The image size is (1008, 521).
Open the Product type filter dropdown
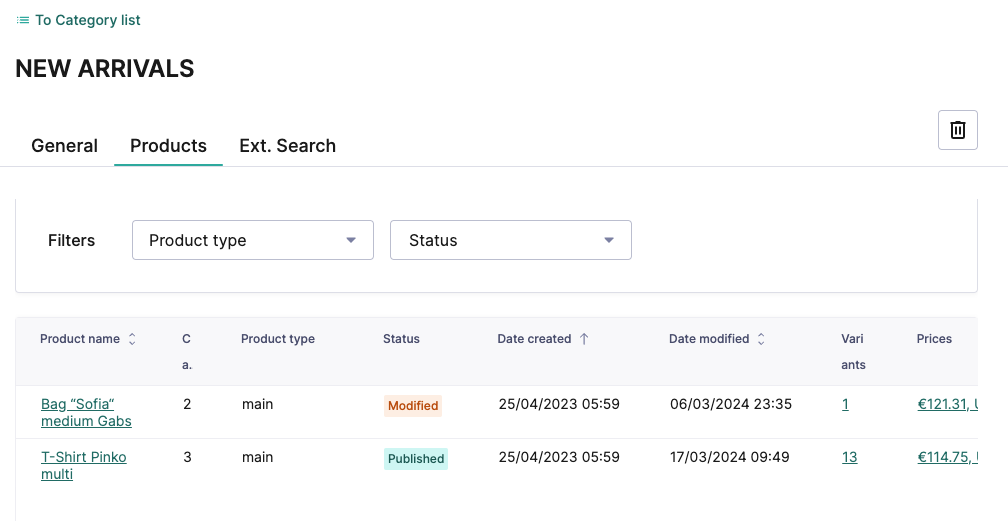(x=252, y=240)
